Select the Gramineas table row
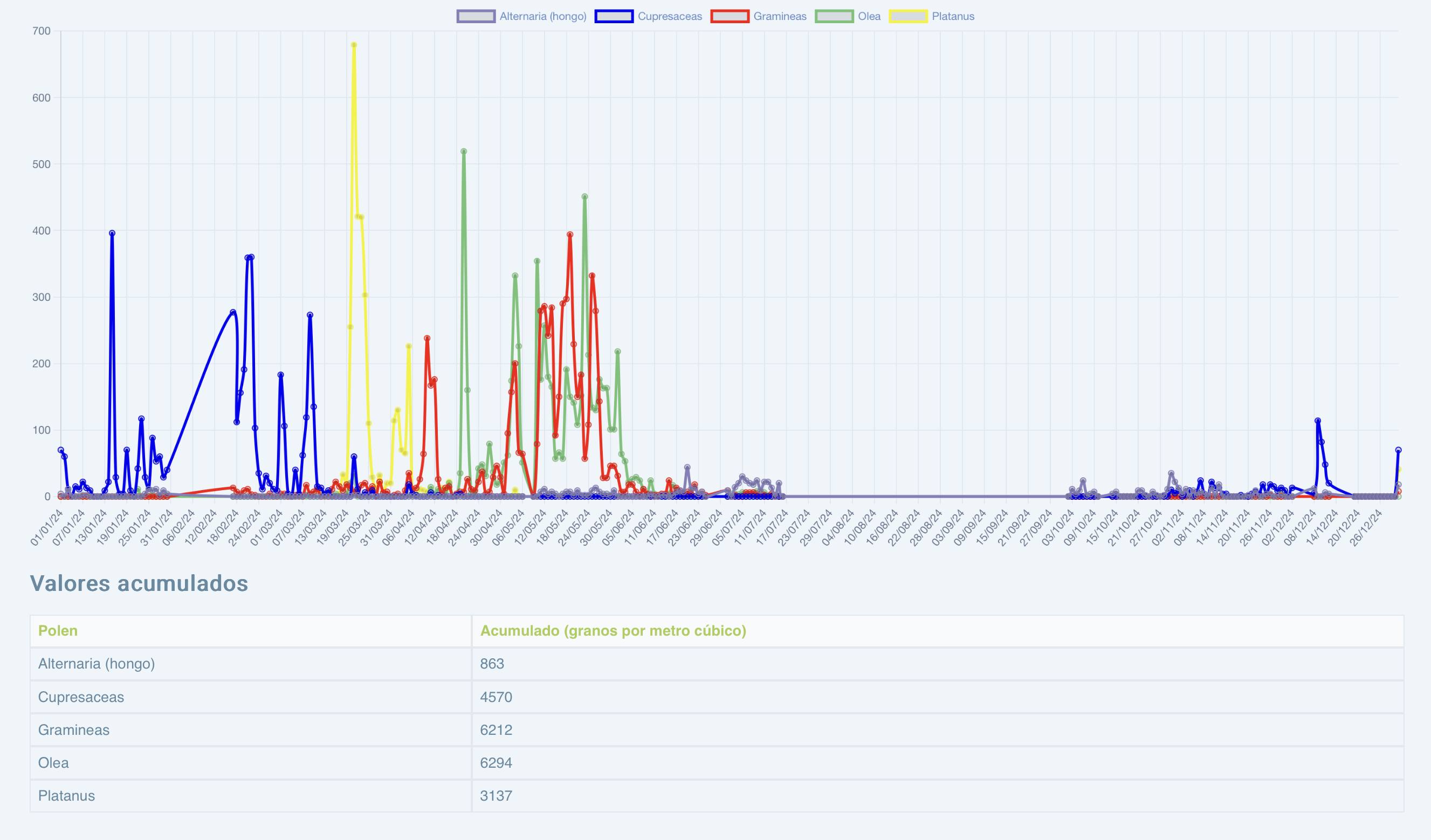Screen dimensions: 1431x840 pyautogui.click(x=74, y=730)
